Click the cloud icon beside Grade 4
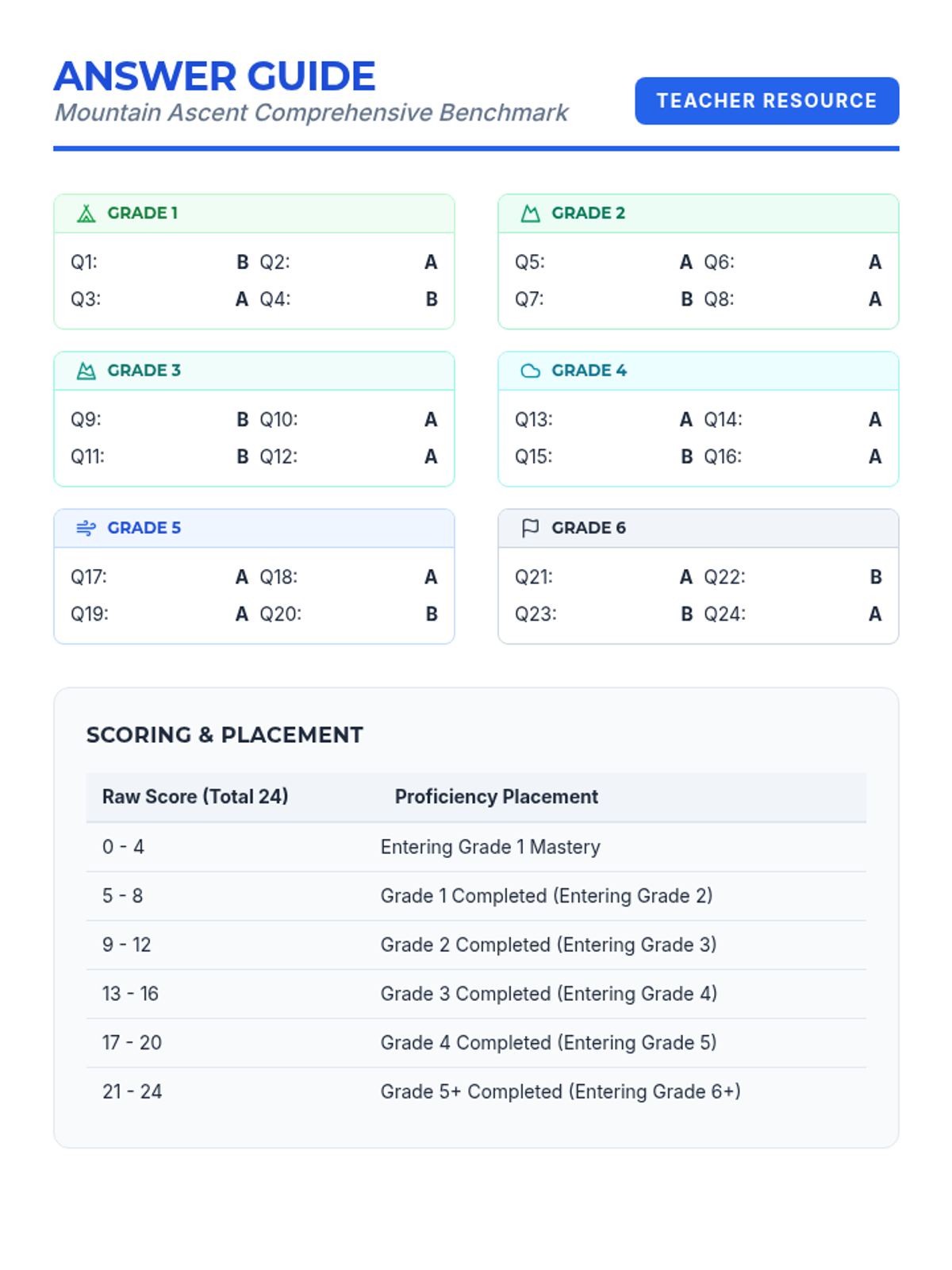Screen dimensions: 952x1270 [530, 371]
